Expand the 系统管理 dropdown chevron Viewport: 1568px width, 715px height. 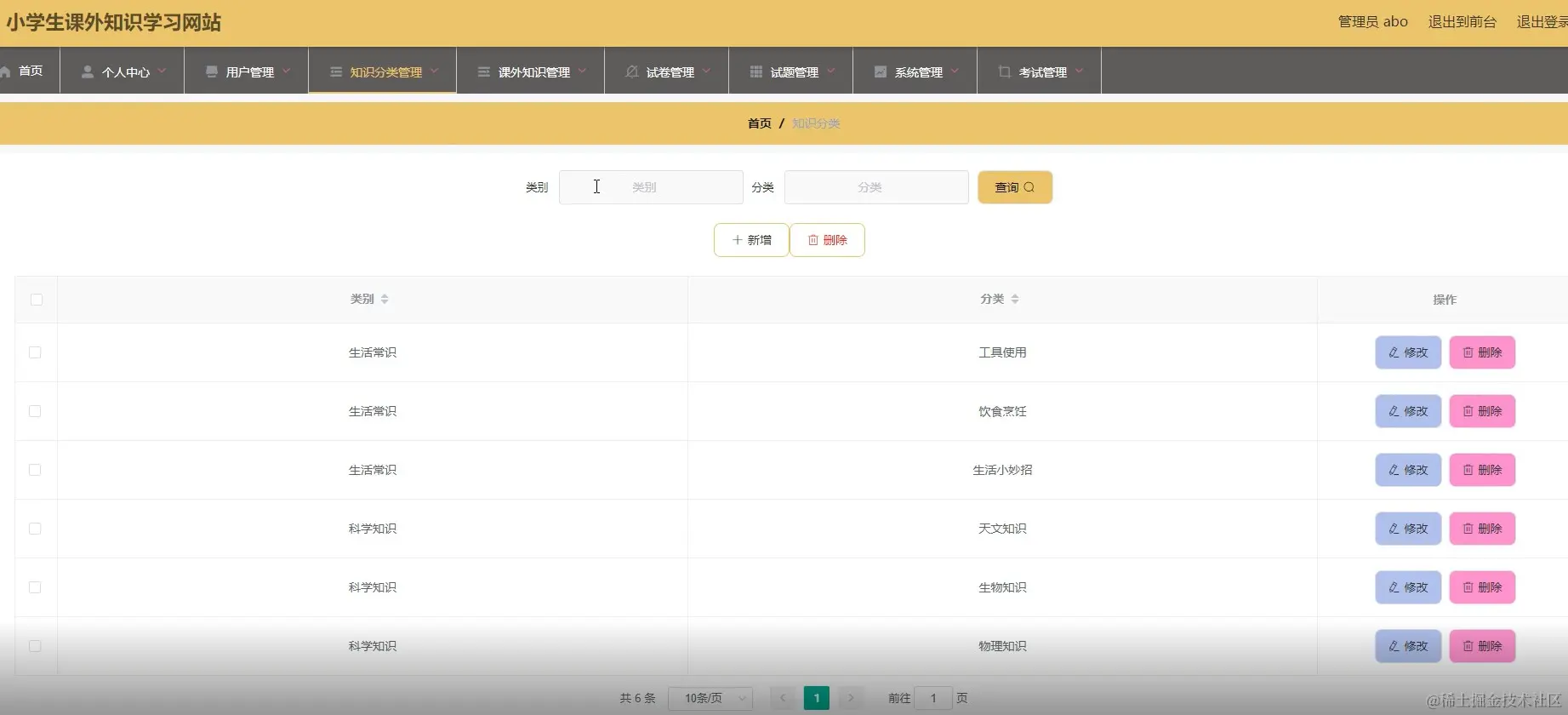(955, 71)
